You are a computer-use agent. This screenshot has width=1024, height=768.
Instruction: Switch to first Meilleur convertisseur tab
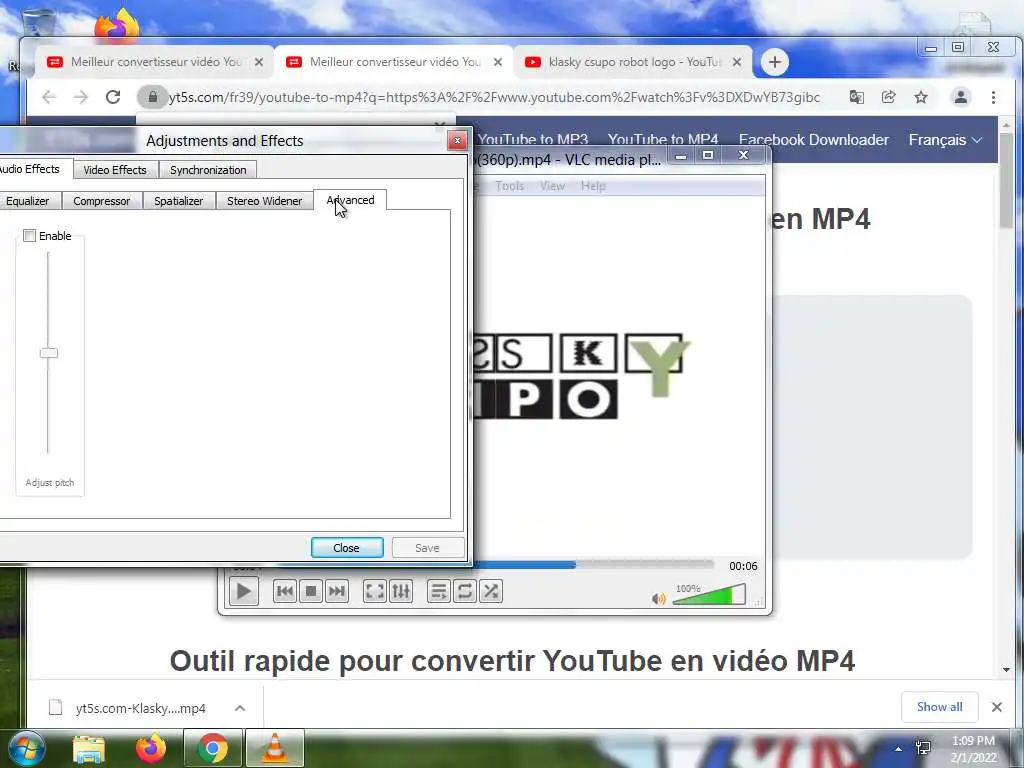click(156, 62)
